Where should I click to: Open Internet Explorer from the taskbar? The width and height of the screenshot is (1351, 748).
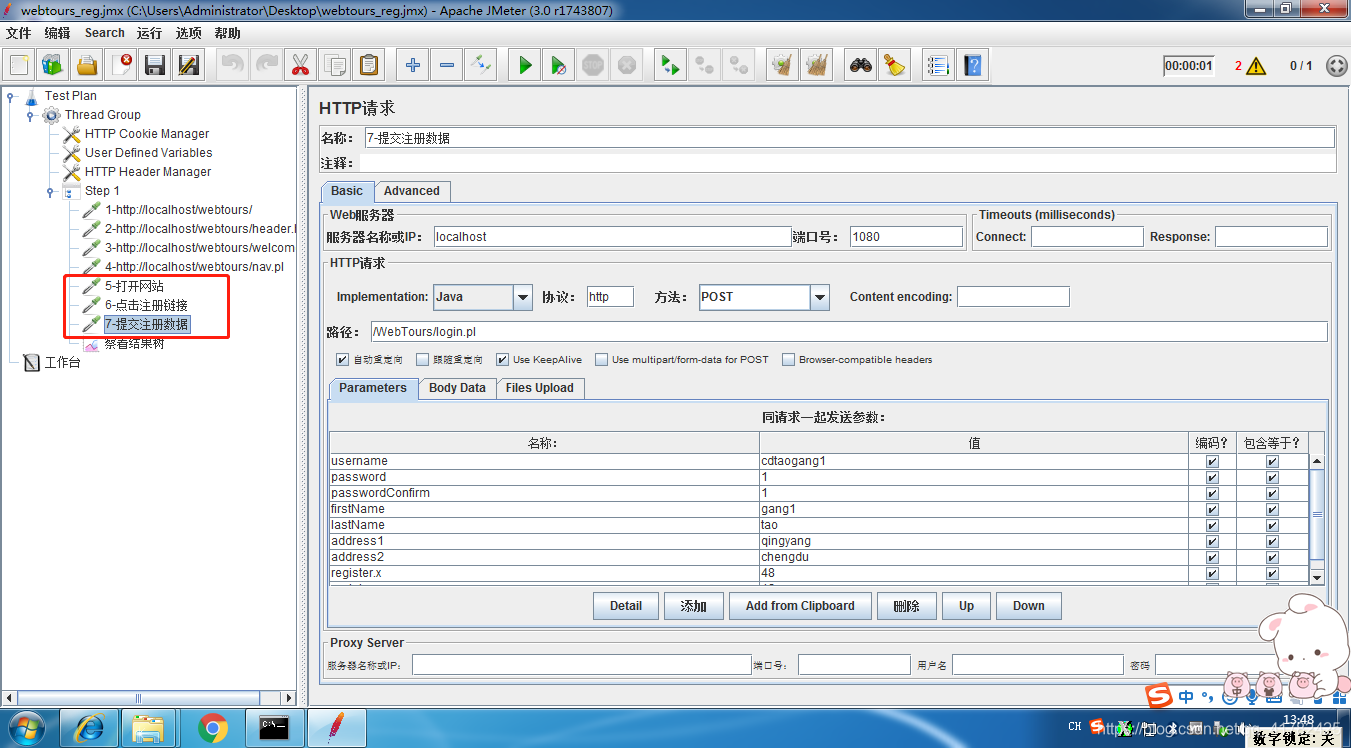pos(88,729)
